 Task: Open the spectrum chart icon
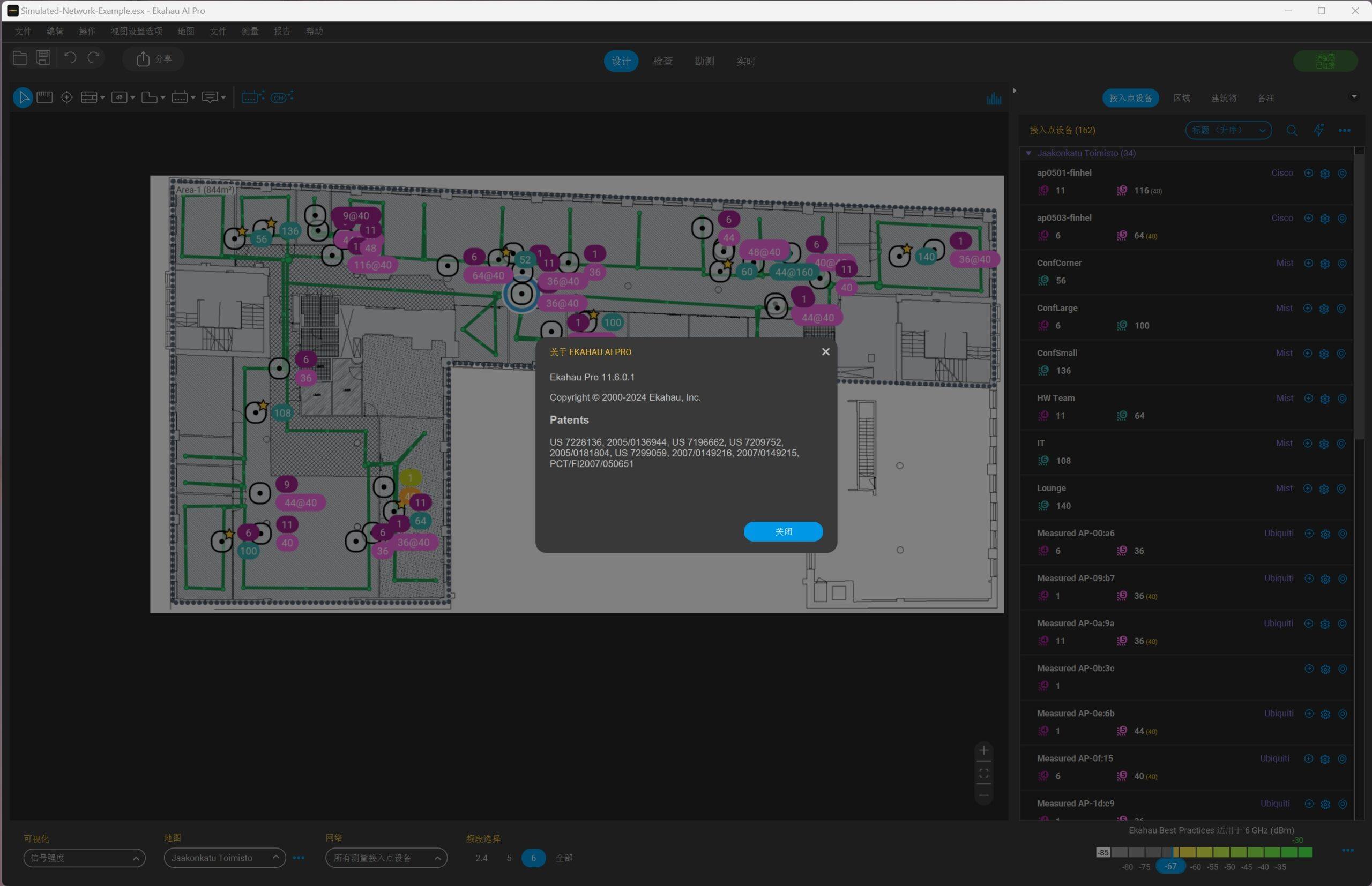pos(994,99)
